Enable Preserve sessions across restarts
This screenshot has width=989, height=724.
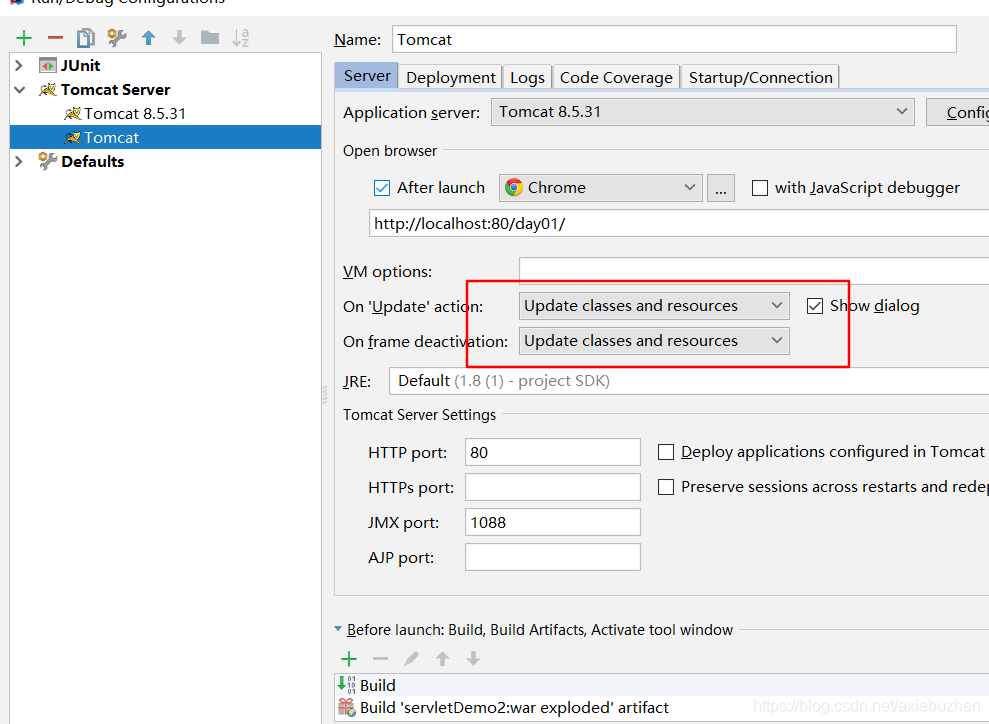tap(665, 487)
